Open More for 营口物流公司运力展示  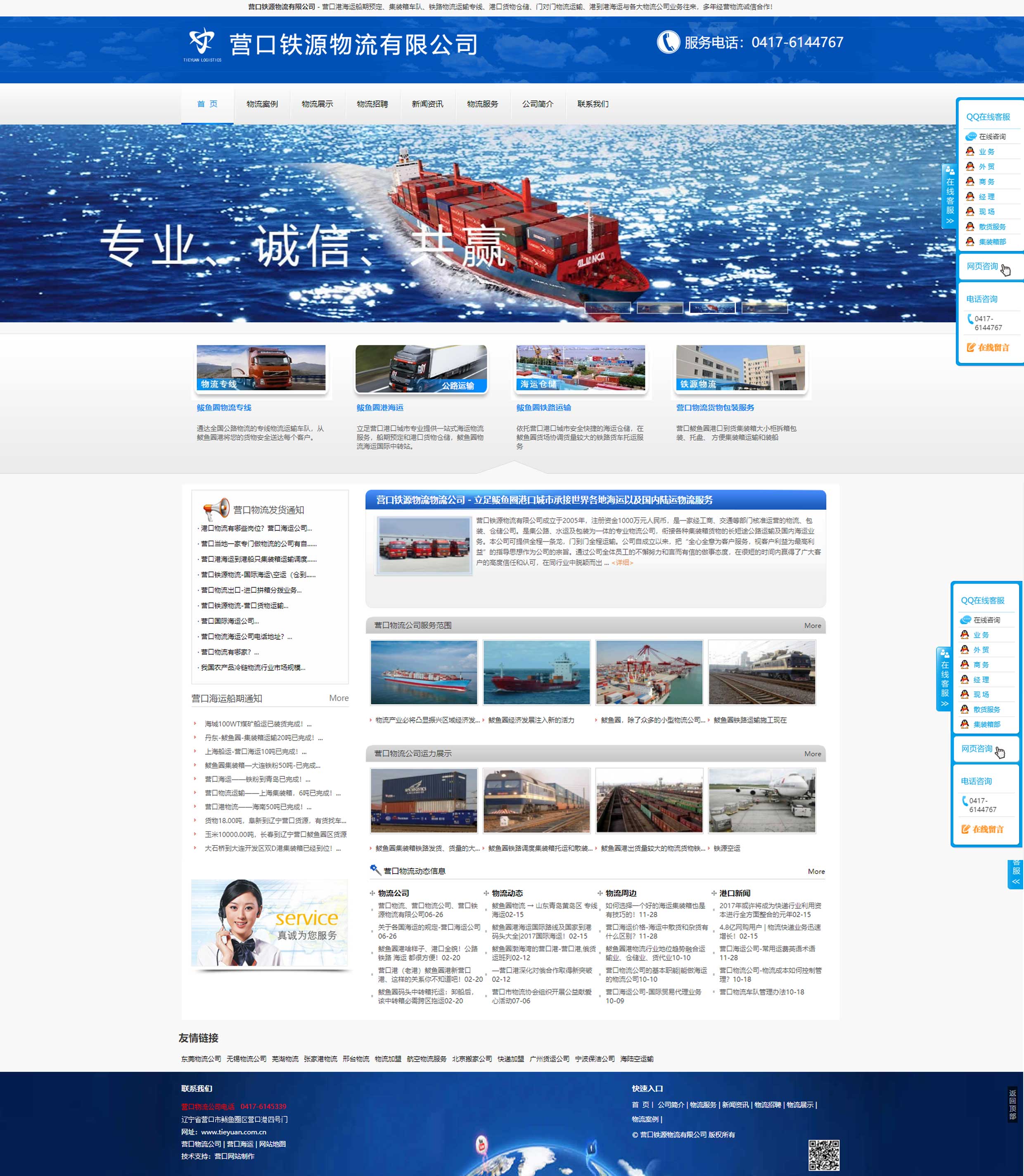click(x=812, y=753)
